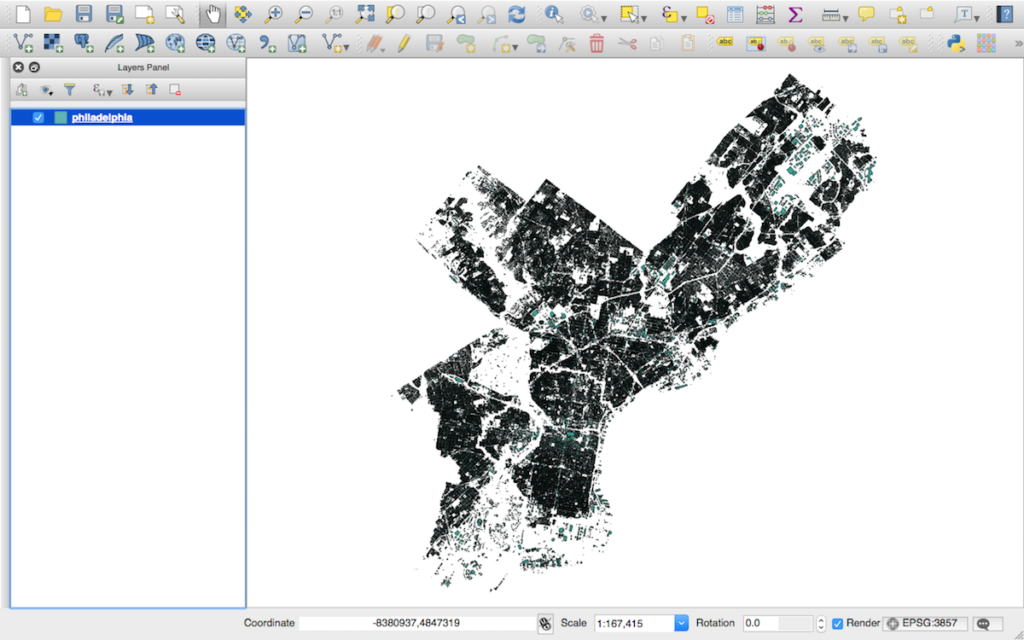Screen dimensions: 1024x640
Task: Select the Identify Features tool
Action: point(553,14)
